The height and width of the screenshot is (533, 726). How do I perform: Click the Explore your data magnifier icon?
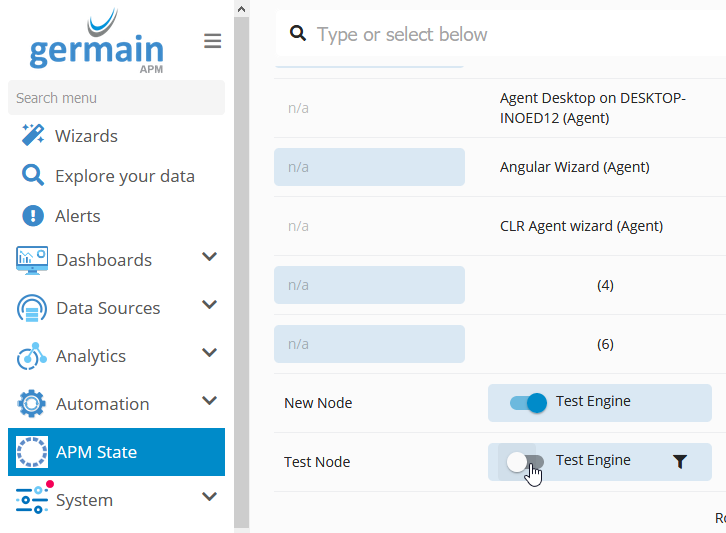[x=33, y=176]
